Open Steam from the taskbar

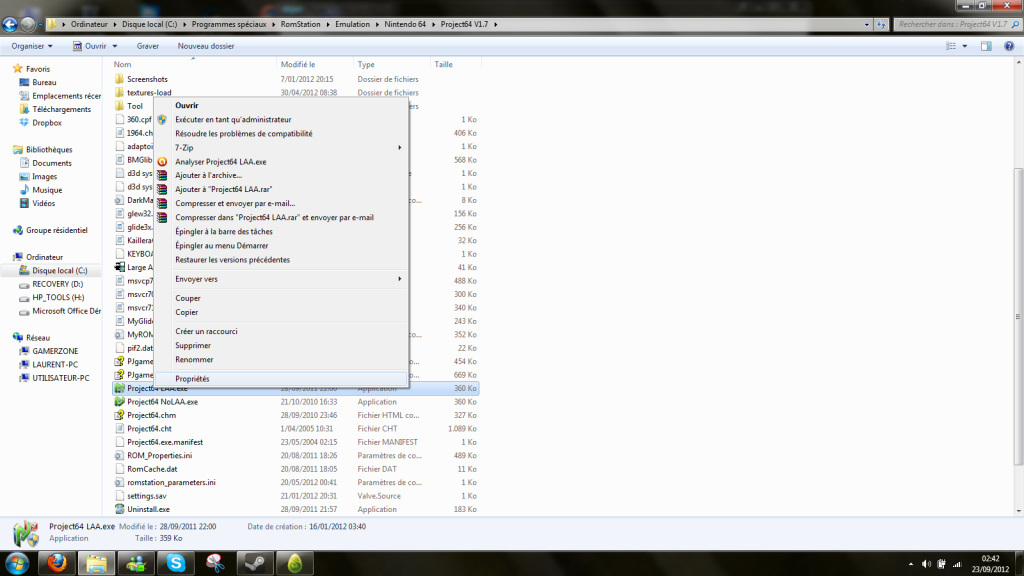click(255, 563)
